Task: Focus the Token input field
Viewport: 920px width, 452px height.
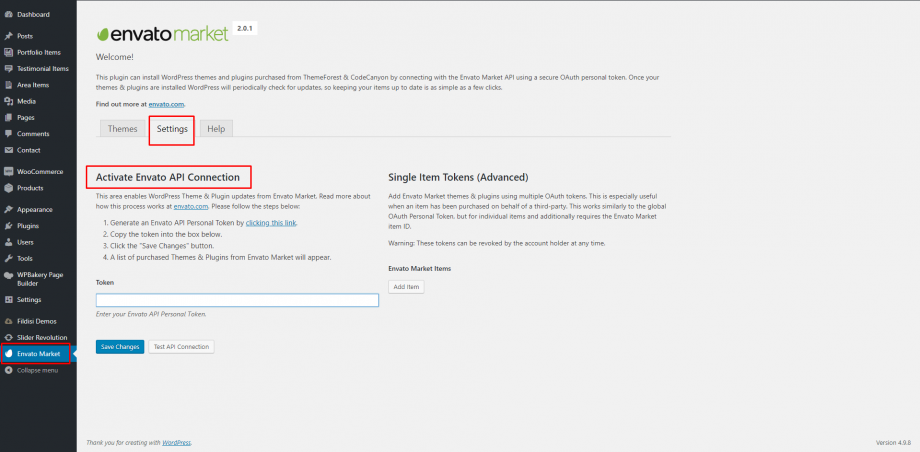Action: click(x=237, y=300)
